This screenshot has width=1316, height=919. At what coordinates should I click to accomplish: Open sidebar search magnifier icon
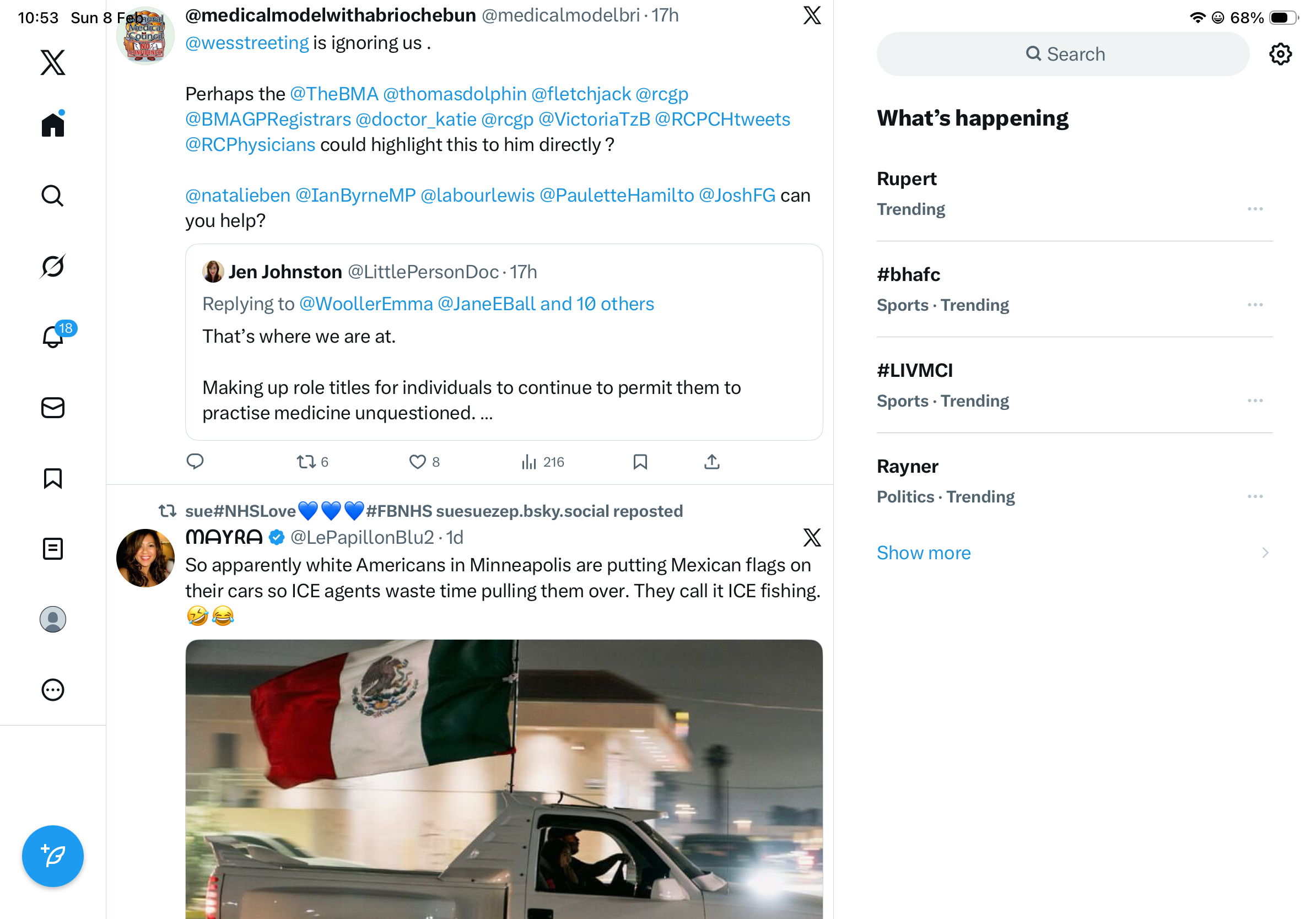pos(53,196)
